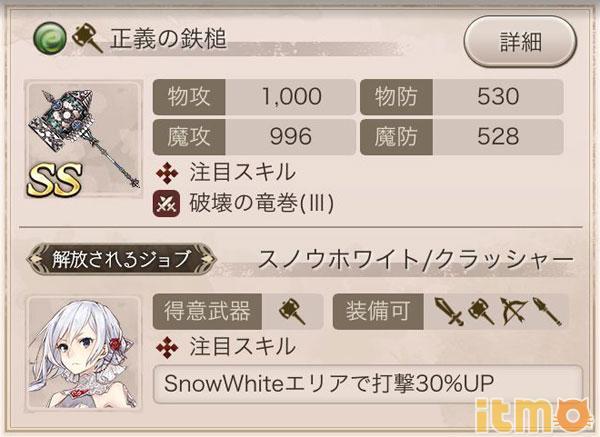This screenshot has width=600, height=437.
Task: Select the hammer icon in 装備可
Action: [x=481, y=312]
